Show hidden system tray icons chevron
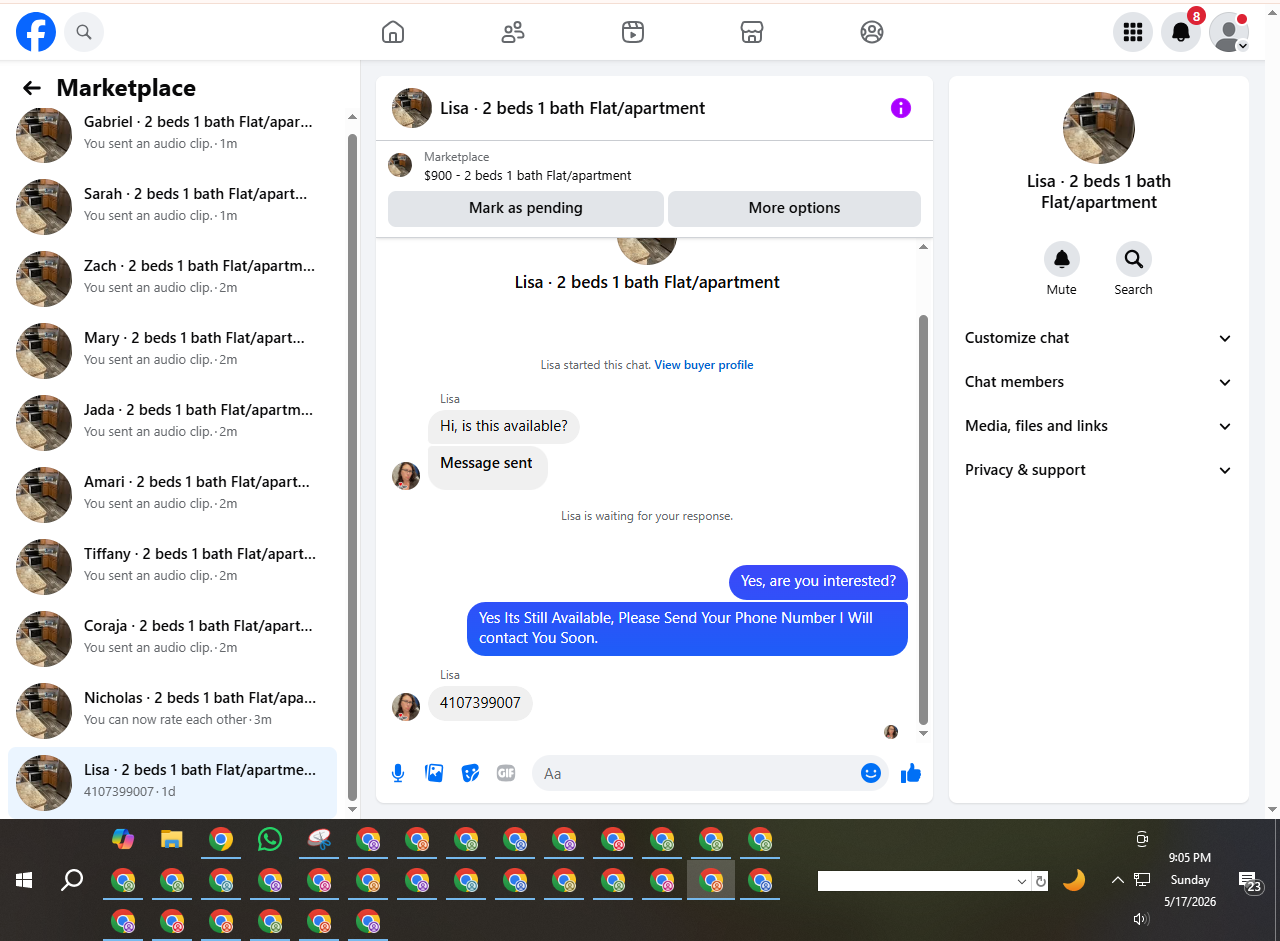 1118,880
